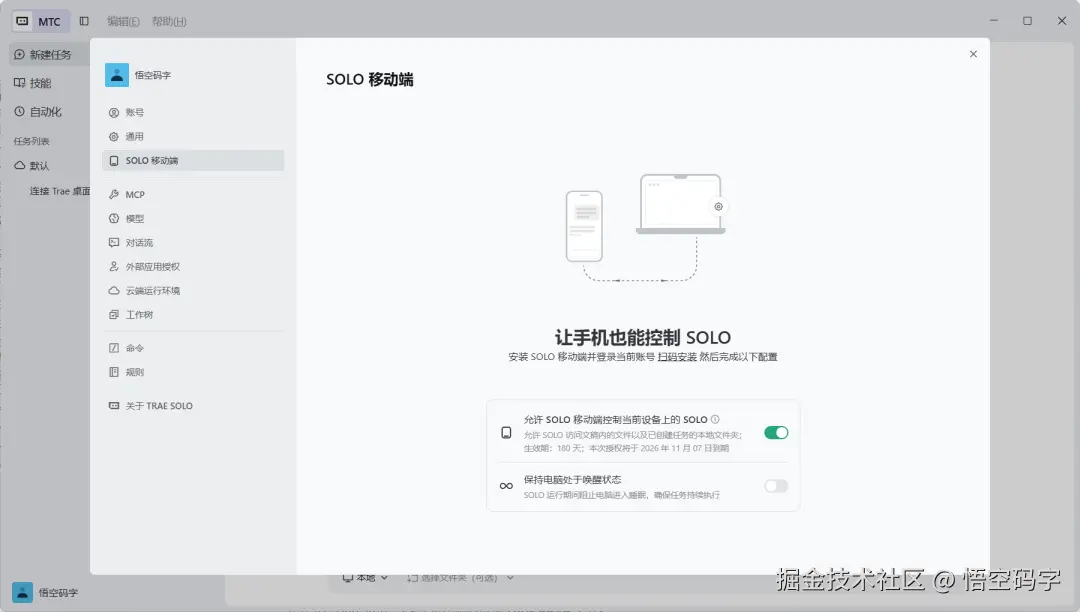Open the 模型 settings page
Image resolution: width=1080 pixels, height=612 pixels.
coord(193,218)
